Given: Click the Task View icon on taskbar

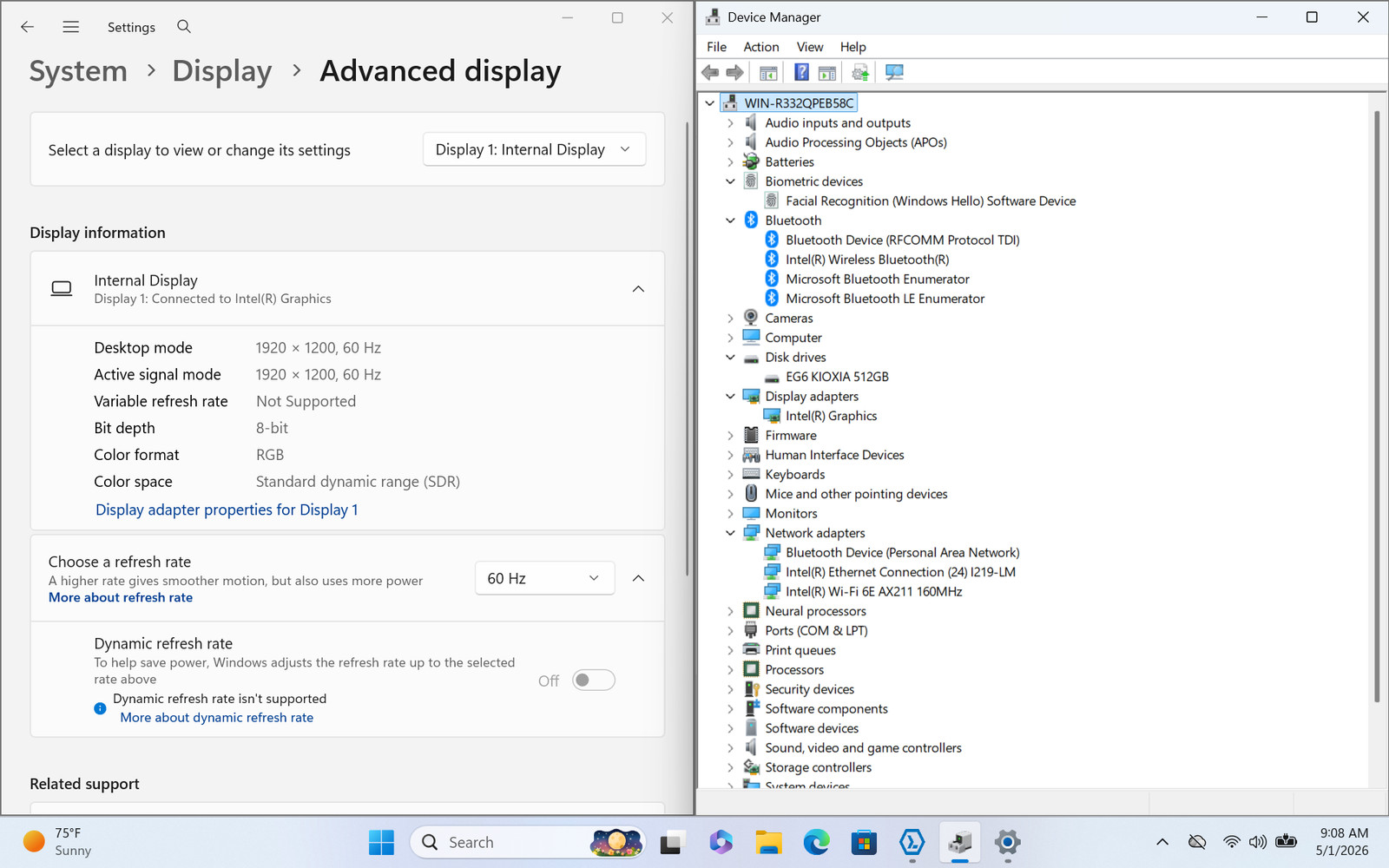Looking at the screenshot, I should tap(673, 842).
